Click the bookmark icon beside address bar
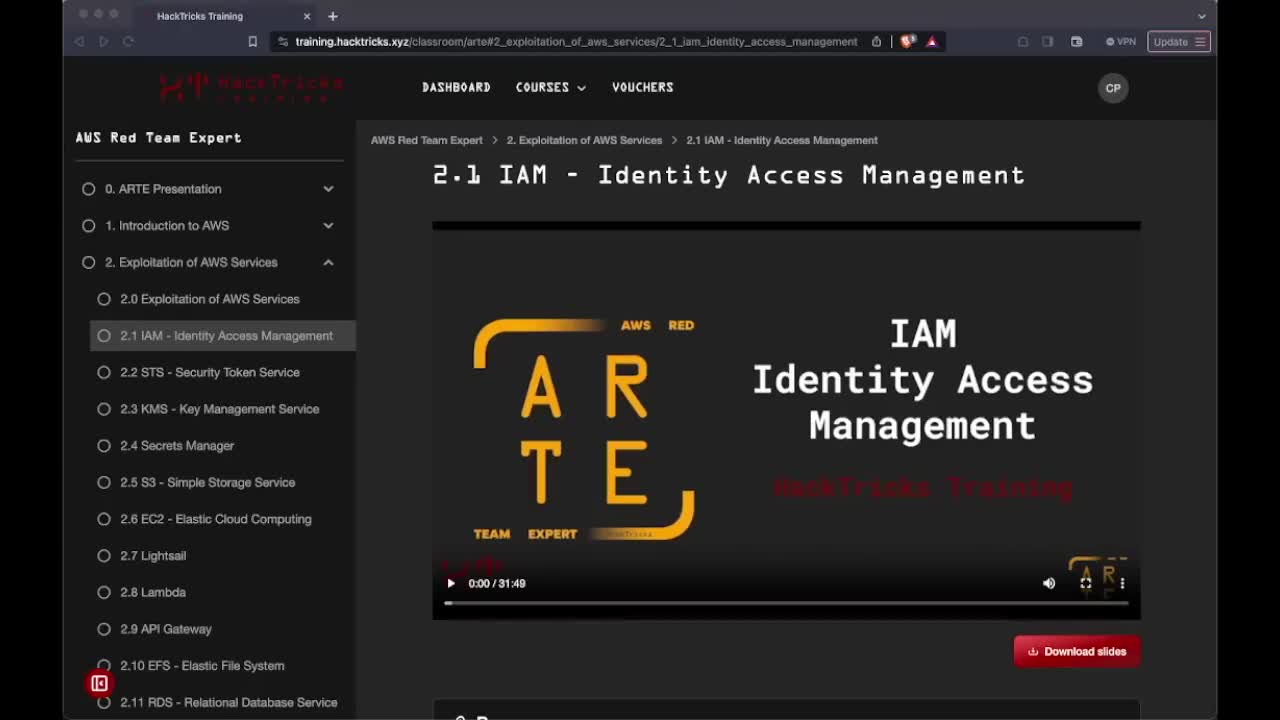This screenshot has width=1280, height=720. pyautogui.click(x=252, y=42)
